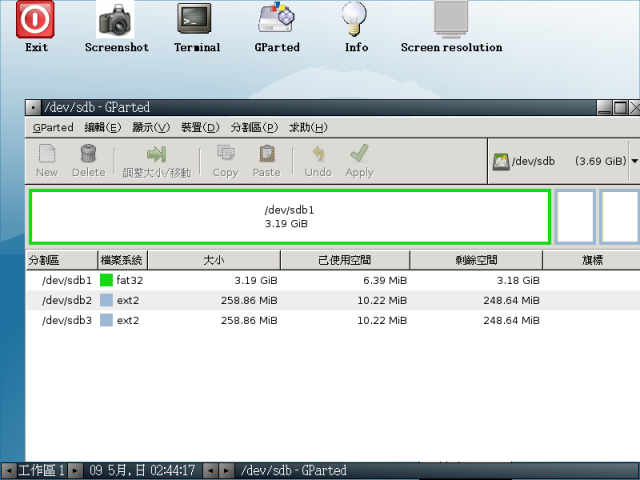Click next workspace arrow right of 工作區 1
Viewport: 640px width, 480px height.
[75, 471]
